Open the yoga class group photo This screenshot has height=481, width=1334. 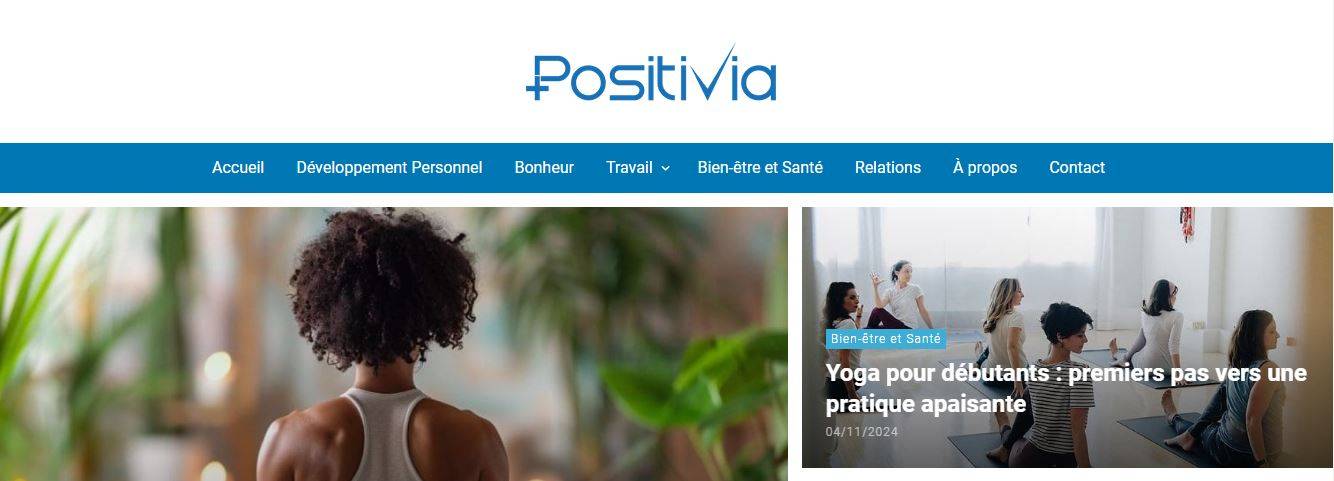click(x=1067, y=337)
